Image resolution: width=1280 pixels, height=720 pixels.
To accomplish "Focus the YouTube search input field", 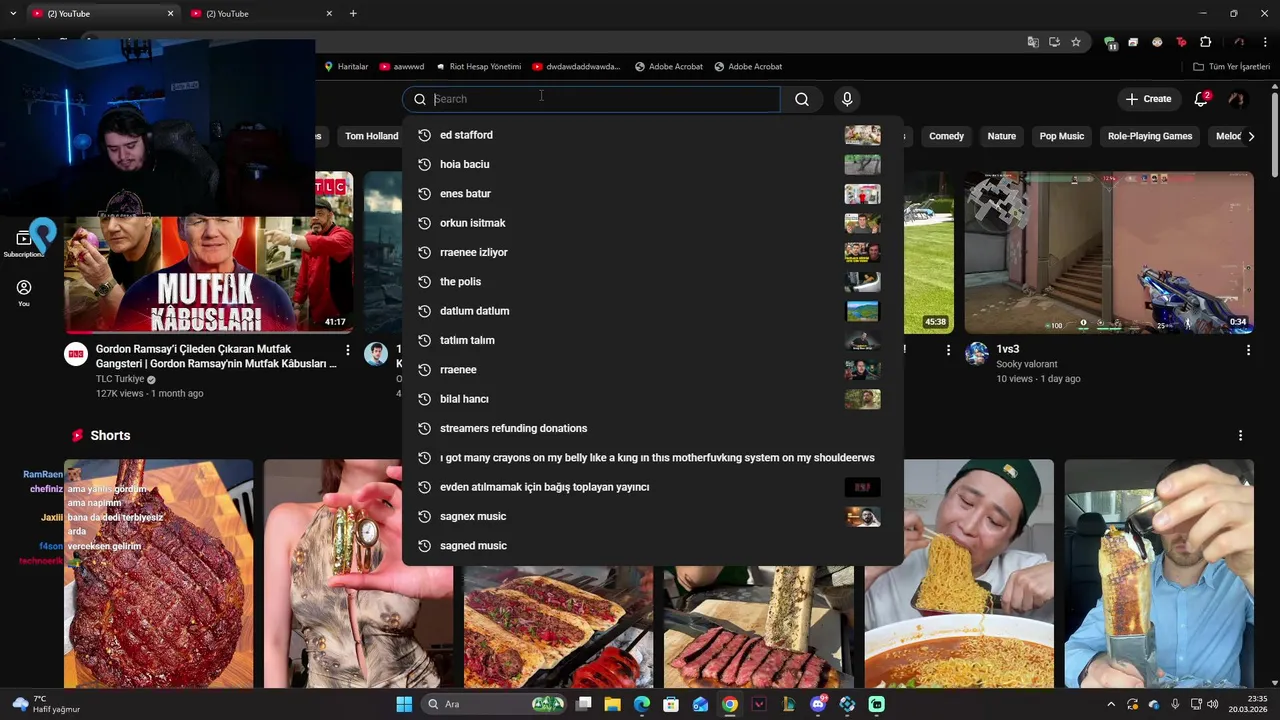I will click(x=591, y=99).
